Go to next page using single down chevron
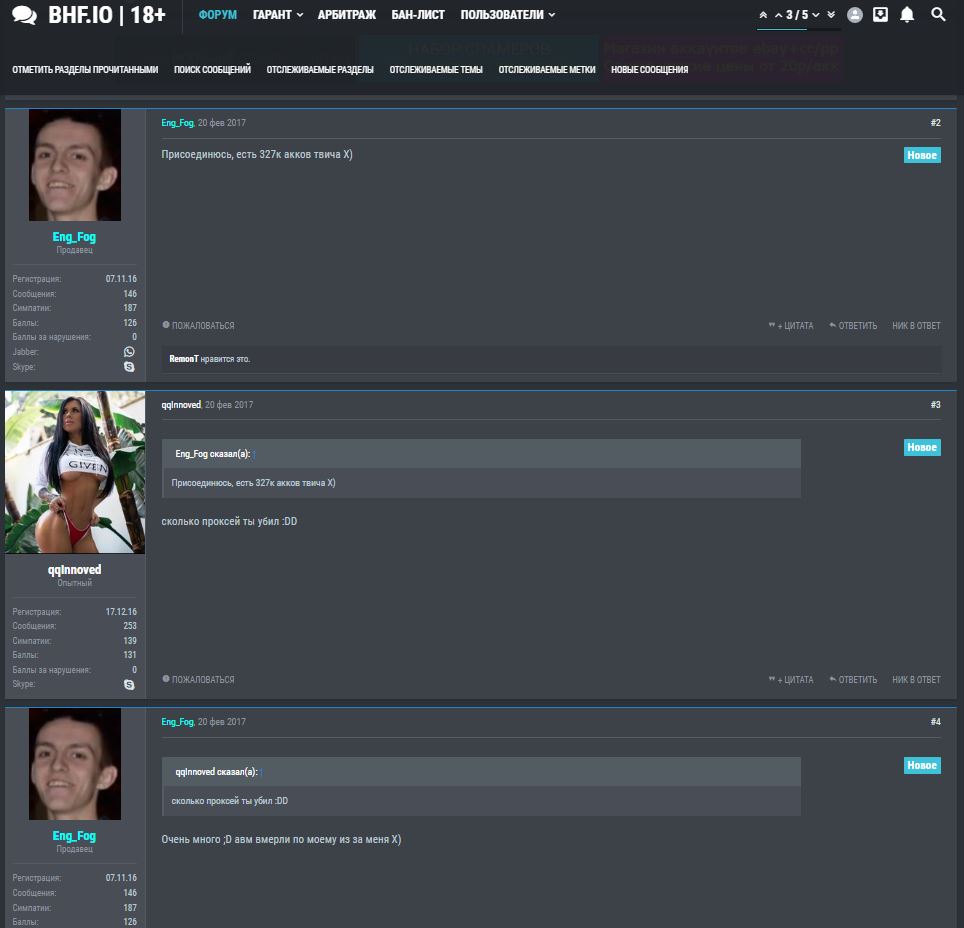964x928 pixels. coord(816,15)
